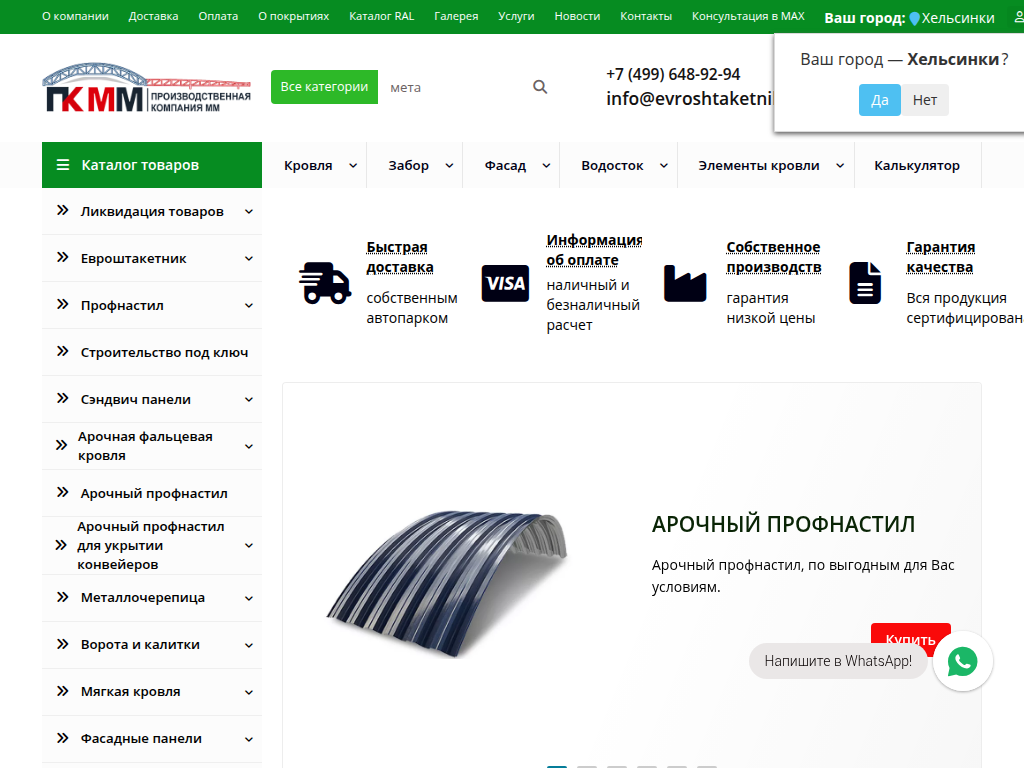Click the arched profnastil product image
Viewport: 1024px width, 768px height.
(x=447, y=583)
